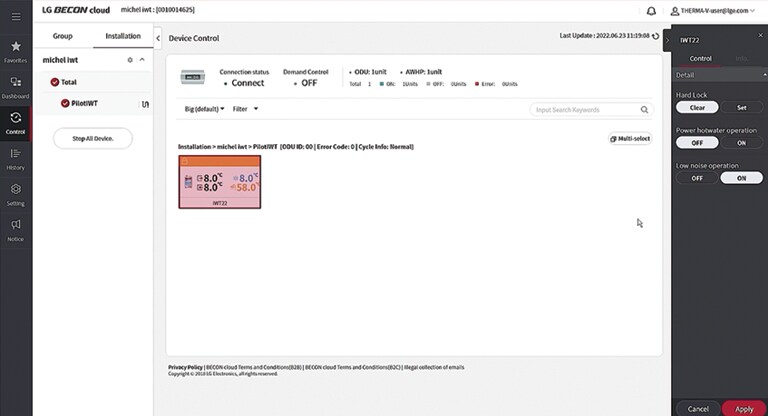This screenshot has width=768, height=416.
Task: Click the Stop All Device button
Action: 92,138
